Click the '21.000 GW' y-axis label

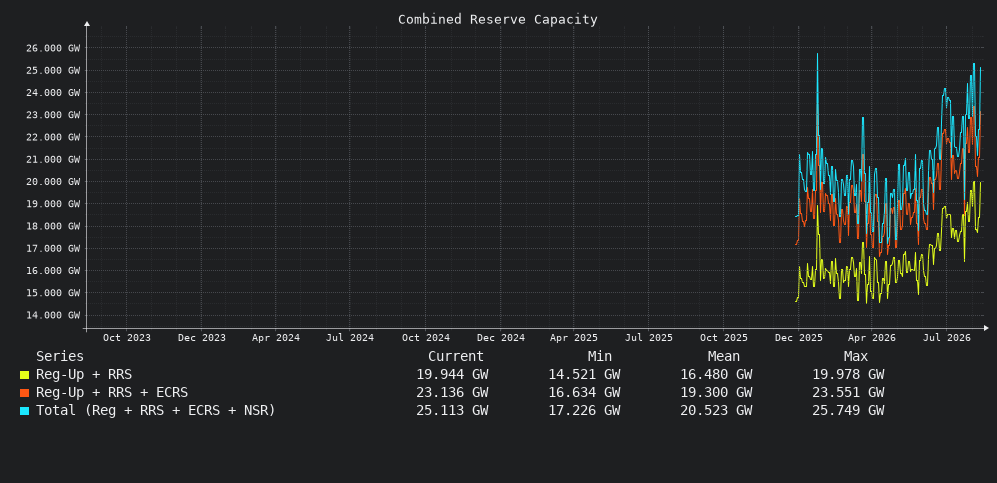point(53,160)
